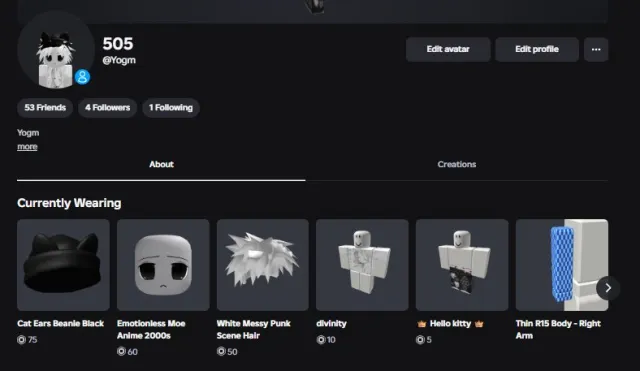Click the crown icon after Hello kitty
This screenshot has height=371, width=640.
click(x=479, y=324)
